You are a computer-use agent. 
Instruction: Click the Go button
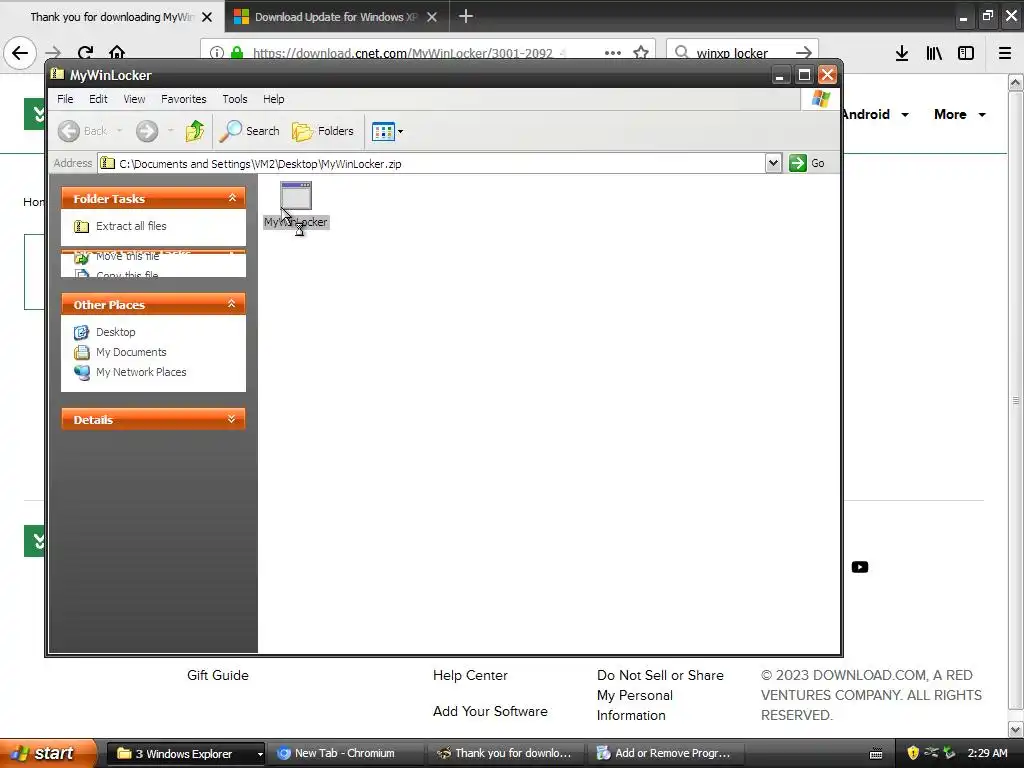(807, 163)
